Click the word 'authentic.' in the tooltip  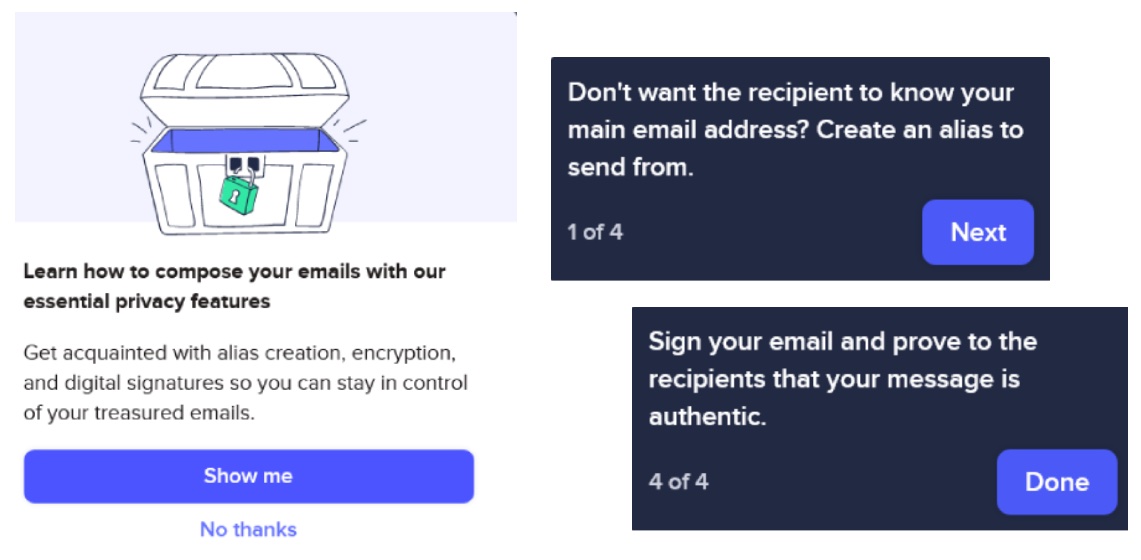pyautogui.click(x=707, y=418)
